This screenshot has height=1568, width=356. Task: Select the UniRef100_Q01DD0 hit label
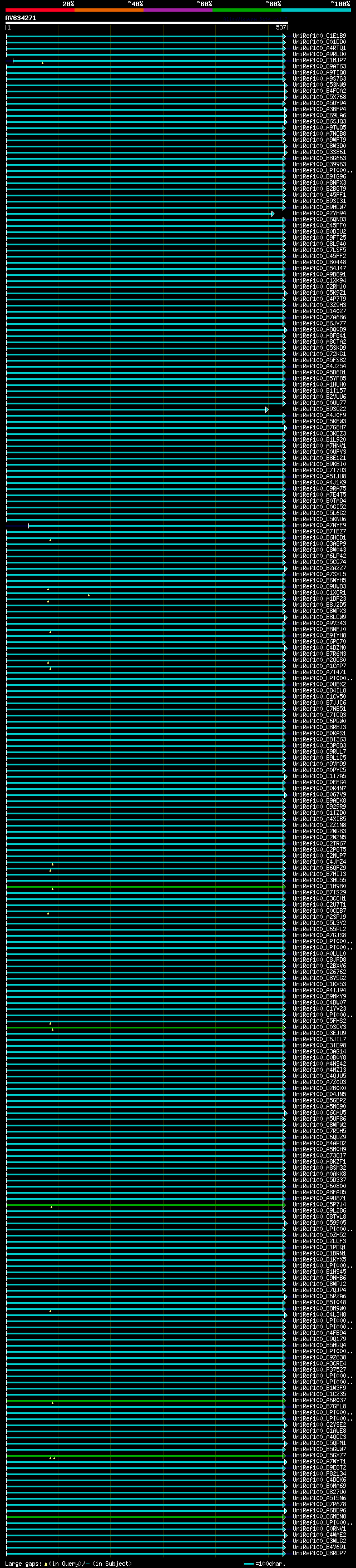[x=319, y=42]
